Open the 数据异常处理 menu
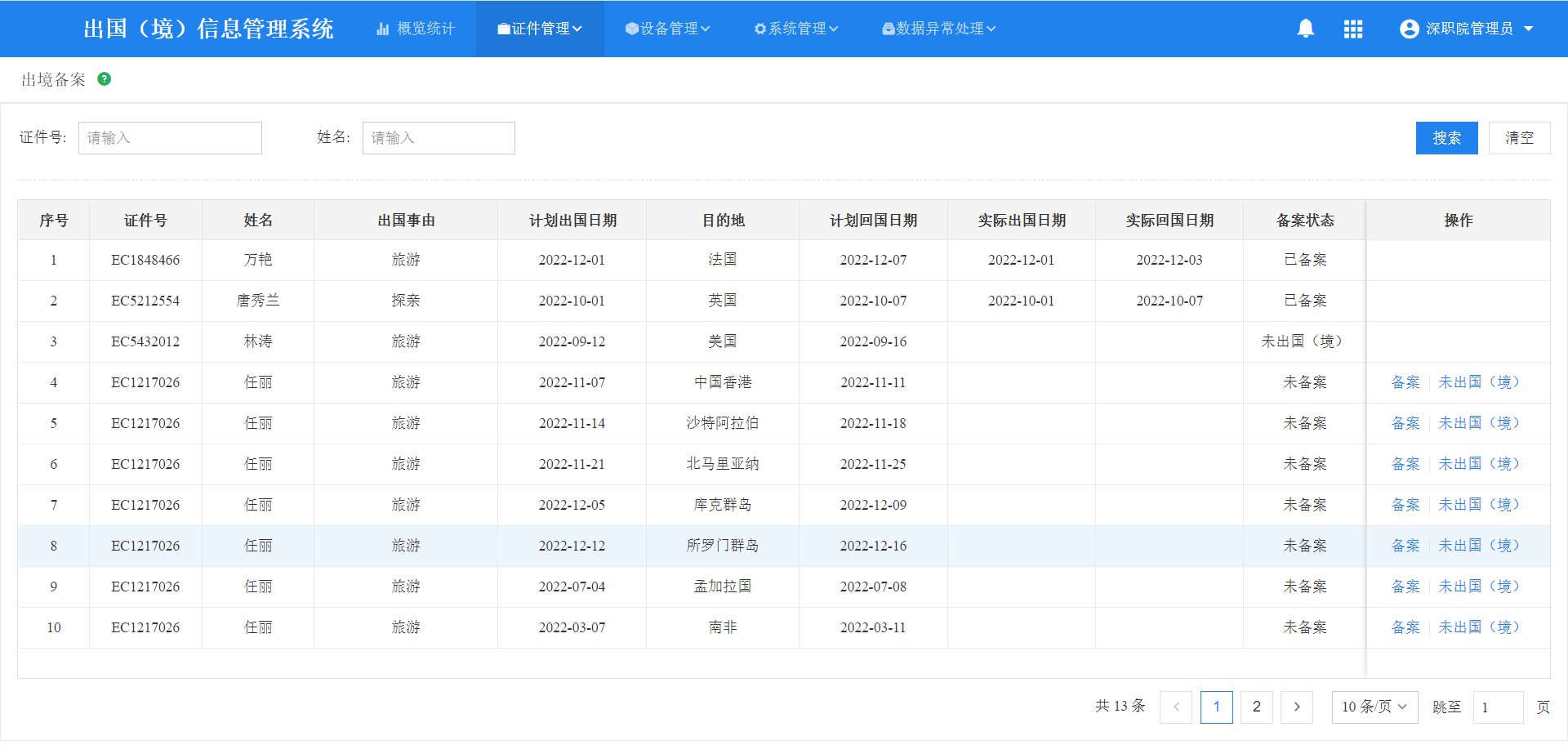This screenshot has height=745, width=1568. [x=938, y=29]
